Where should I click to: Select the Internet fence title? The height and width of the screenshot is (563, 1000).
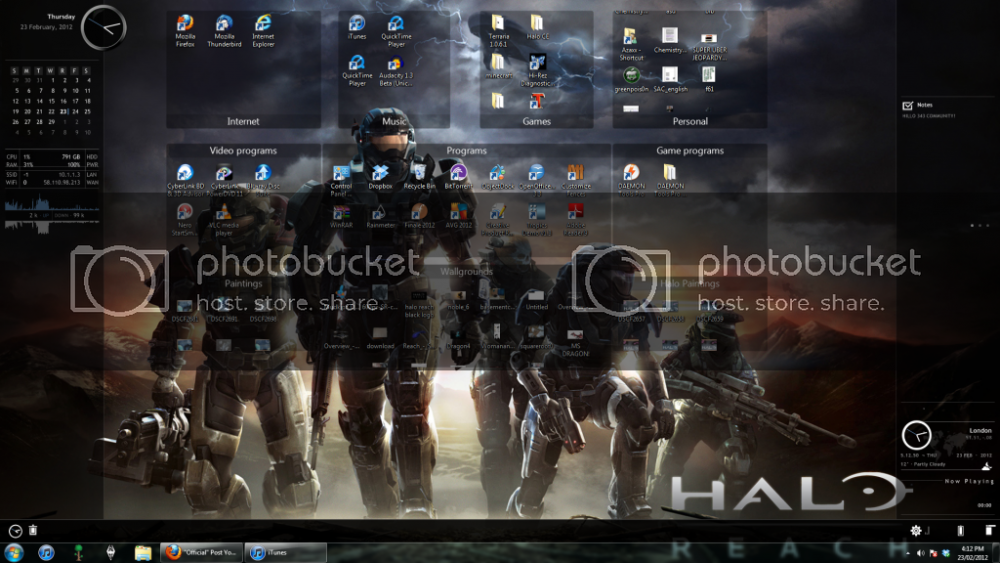tap(243, 121)
